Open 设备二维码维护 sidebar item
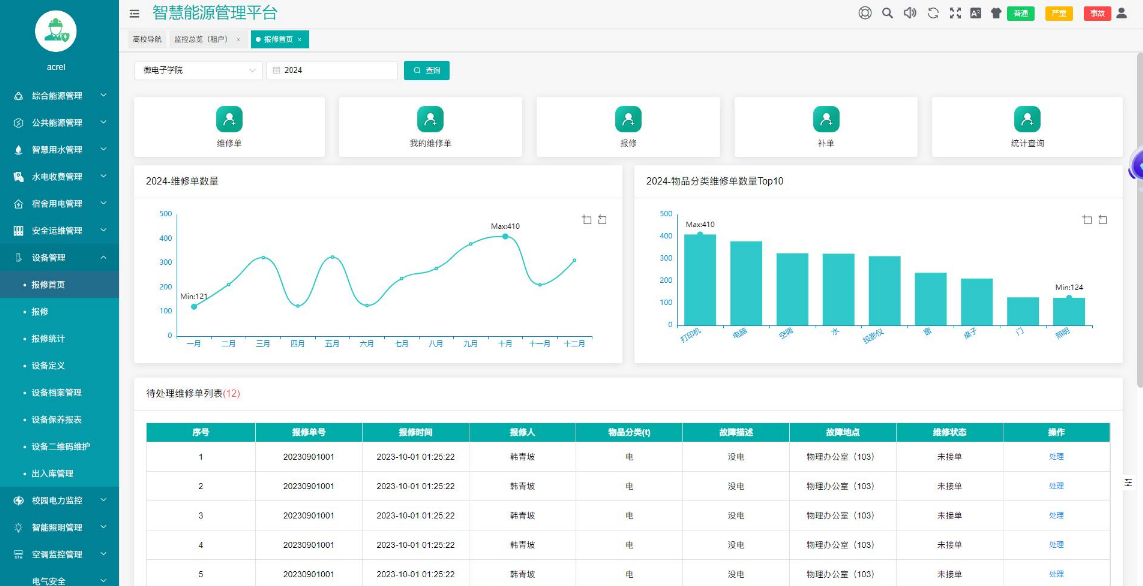1143x586 pixels. [59, 446]
